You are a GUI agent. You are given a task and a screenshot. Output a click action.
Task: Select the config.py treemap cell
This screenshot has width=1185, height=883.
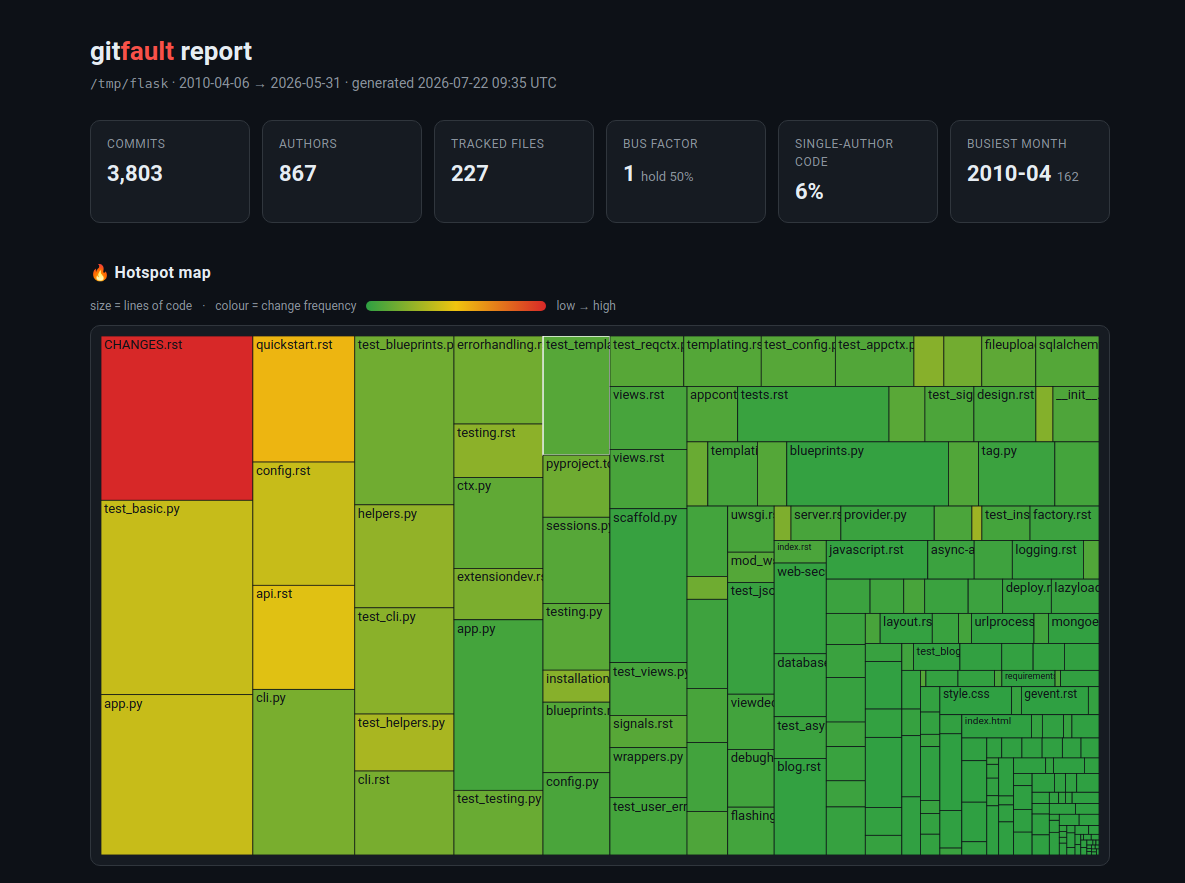tap(577, 814)
